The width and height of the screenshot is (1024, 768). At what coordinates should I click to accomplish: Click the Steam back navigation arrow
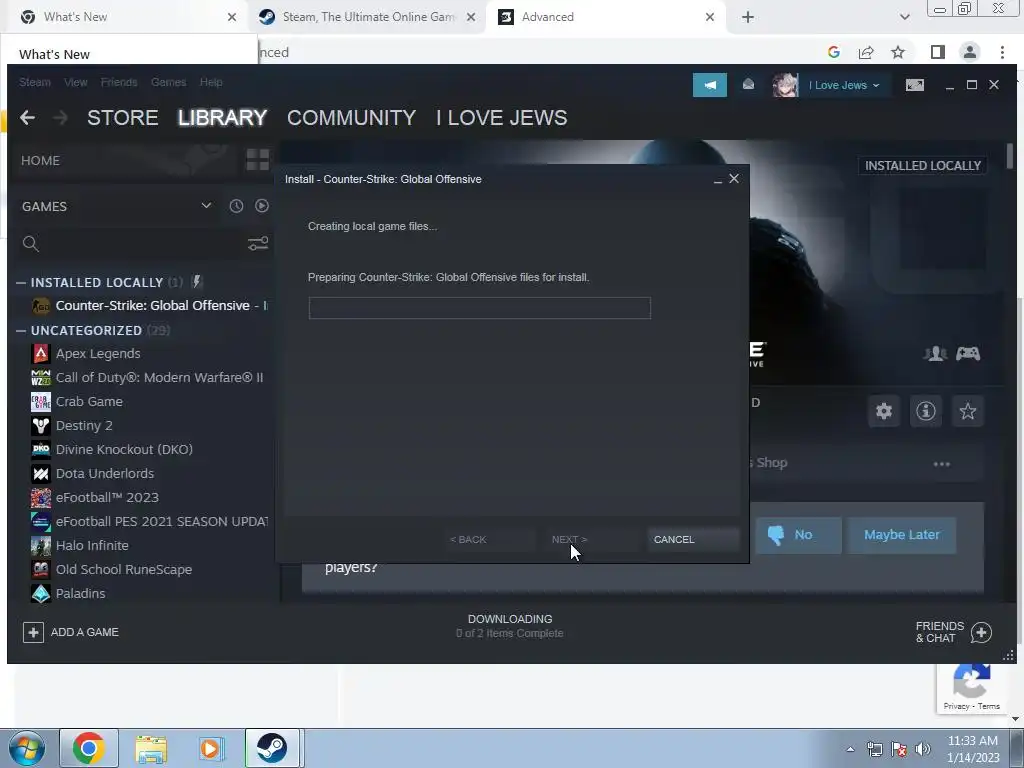click(27, 118)
